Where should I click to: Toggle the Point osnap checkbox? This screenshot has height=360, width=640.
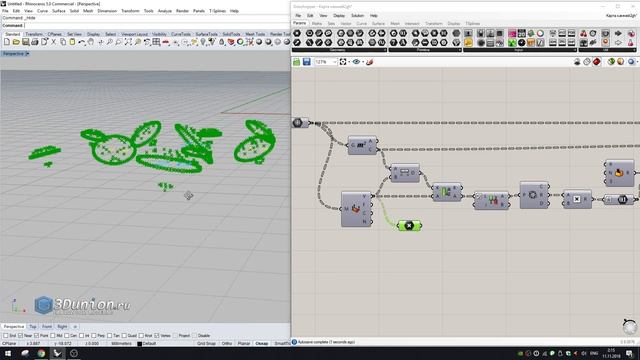coord(36,336)
